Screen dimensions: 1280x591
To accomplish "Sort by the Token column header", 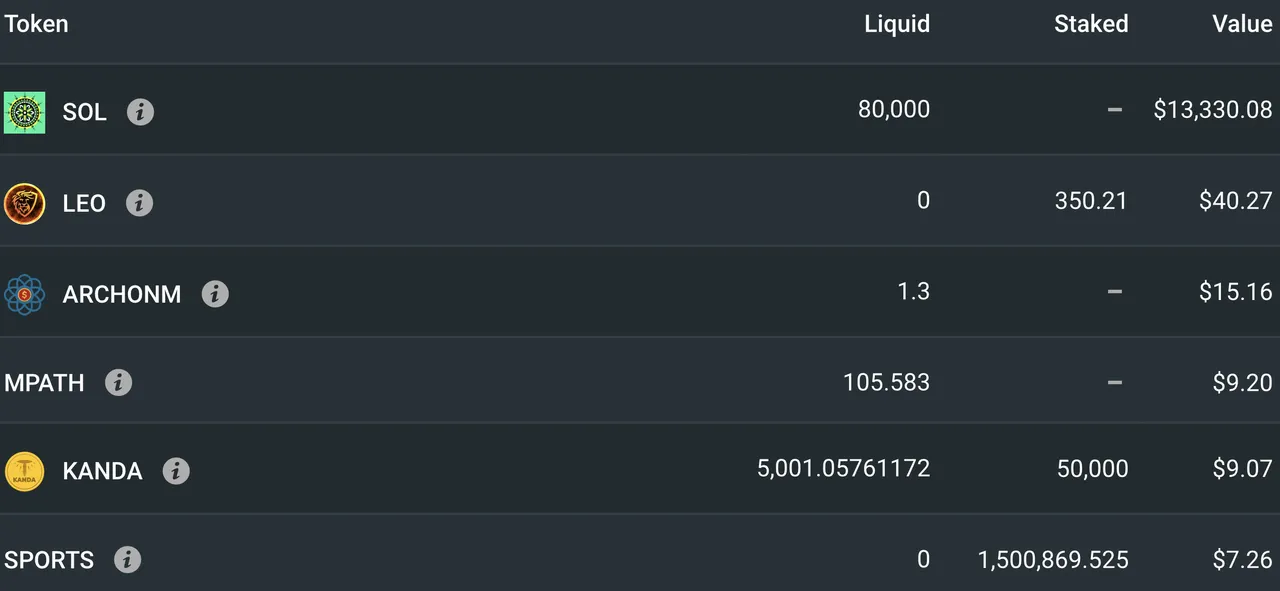I will point(36,24).
